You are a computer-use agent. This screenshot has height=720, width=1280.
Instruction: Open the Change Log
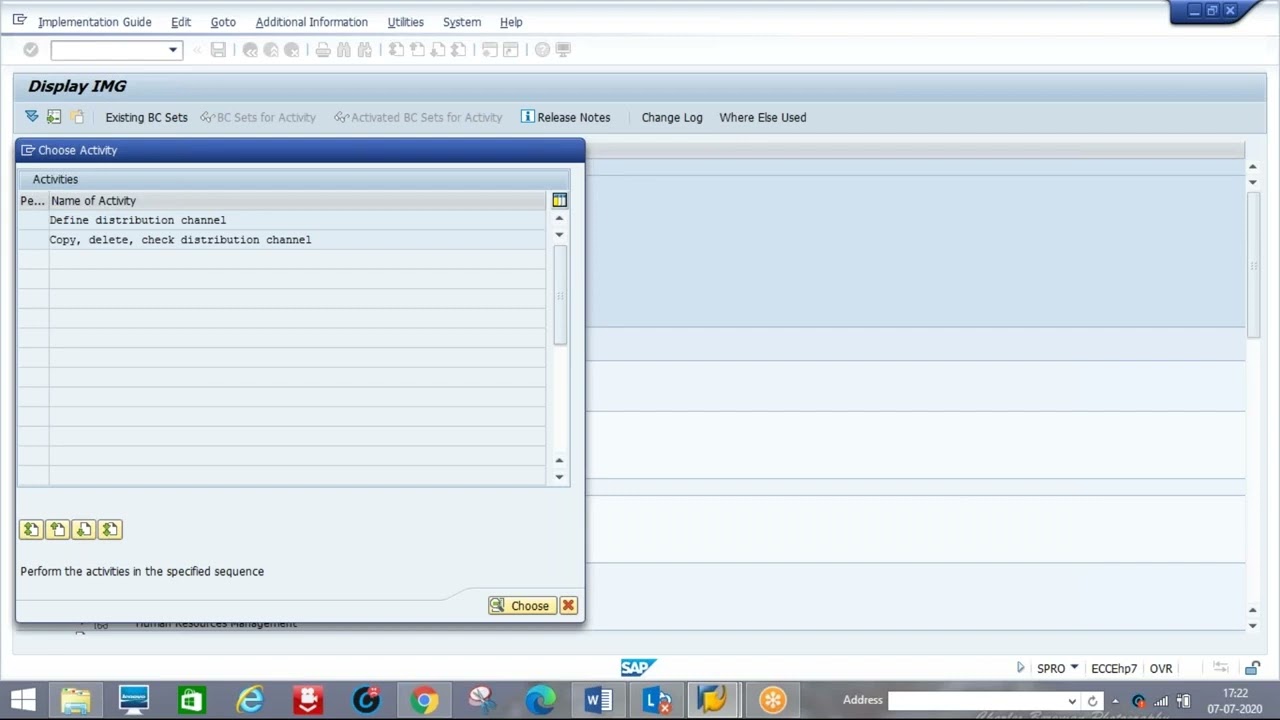(672, 117)
